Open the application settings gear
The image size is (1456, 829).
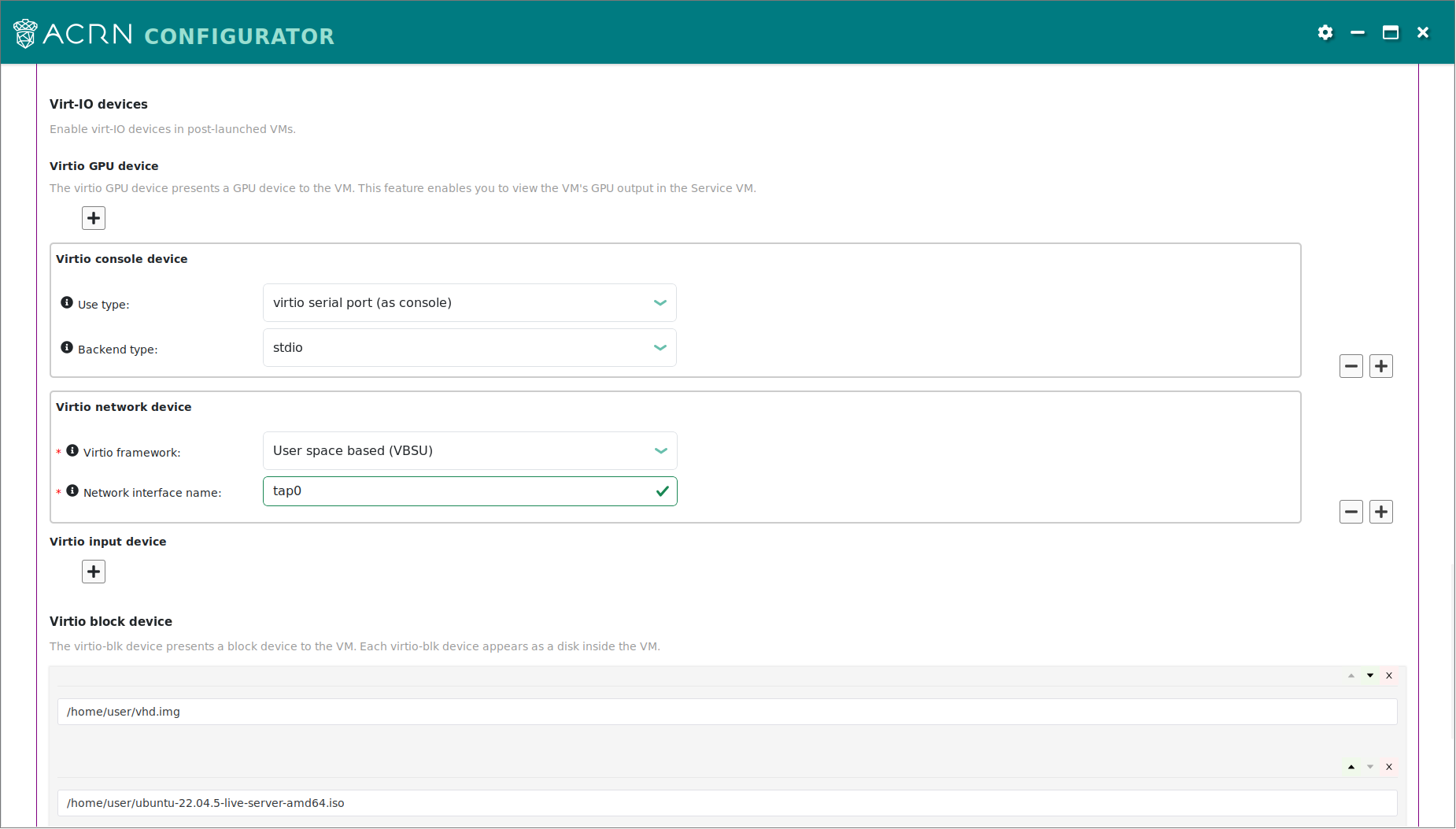(1325, 32)
